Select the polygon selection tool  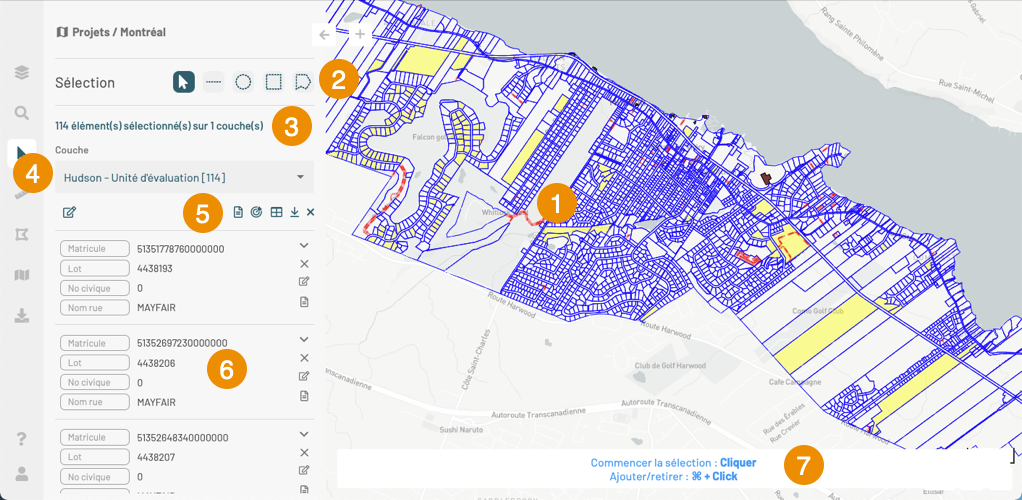click(303, 82)
